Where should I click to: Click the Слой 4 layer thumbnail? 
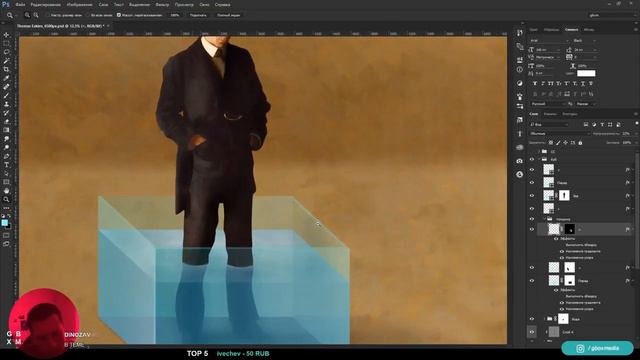[554, 332]
